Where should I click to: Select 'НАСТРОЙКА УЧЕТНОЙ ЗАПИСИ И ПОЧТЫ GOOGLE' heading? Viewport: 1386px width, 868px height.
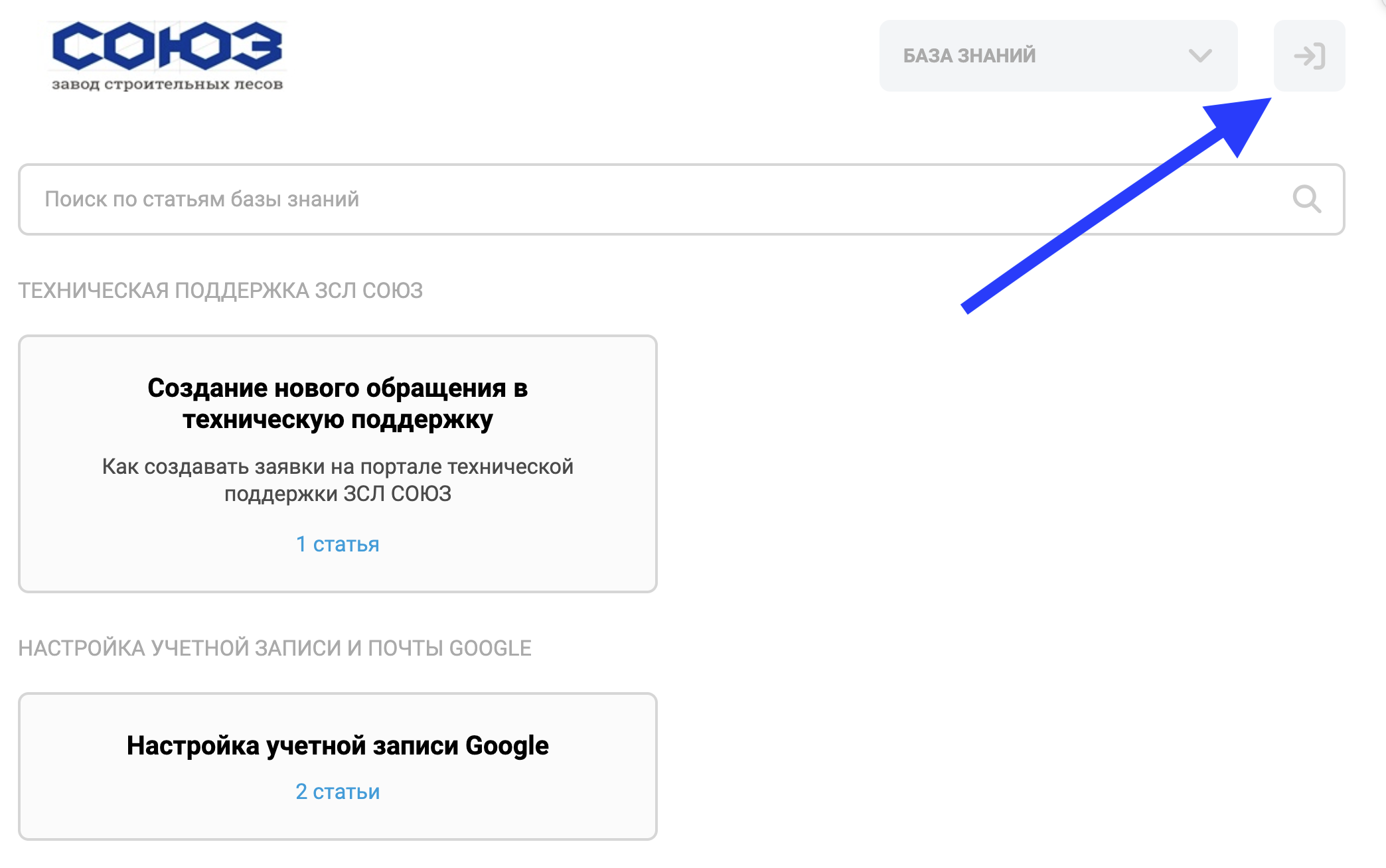coord(275,648)
